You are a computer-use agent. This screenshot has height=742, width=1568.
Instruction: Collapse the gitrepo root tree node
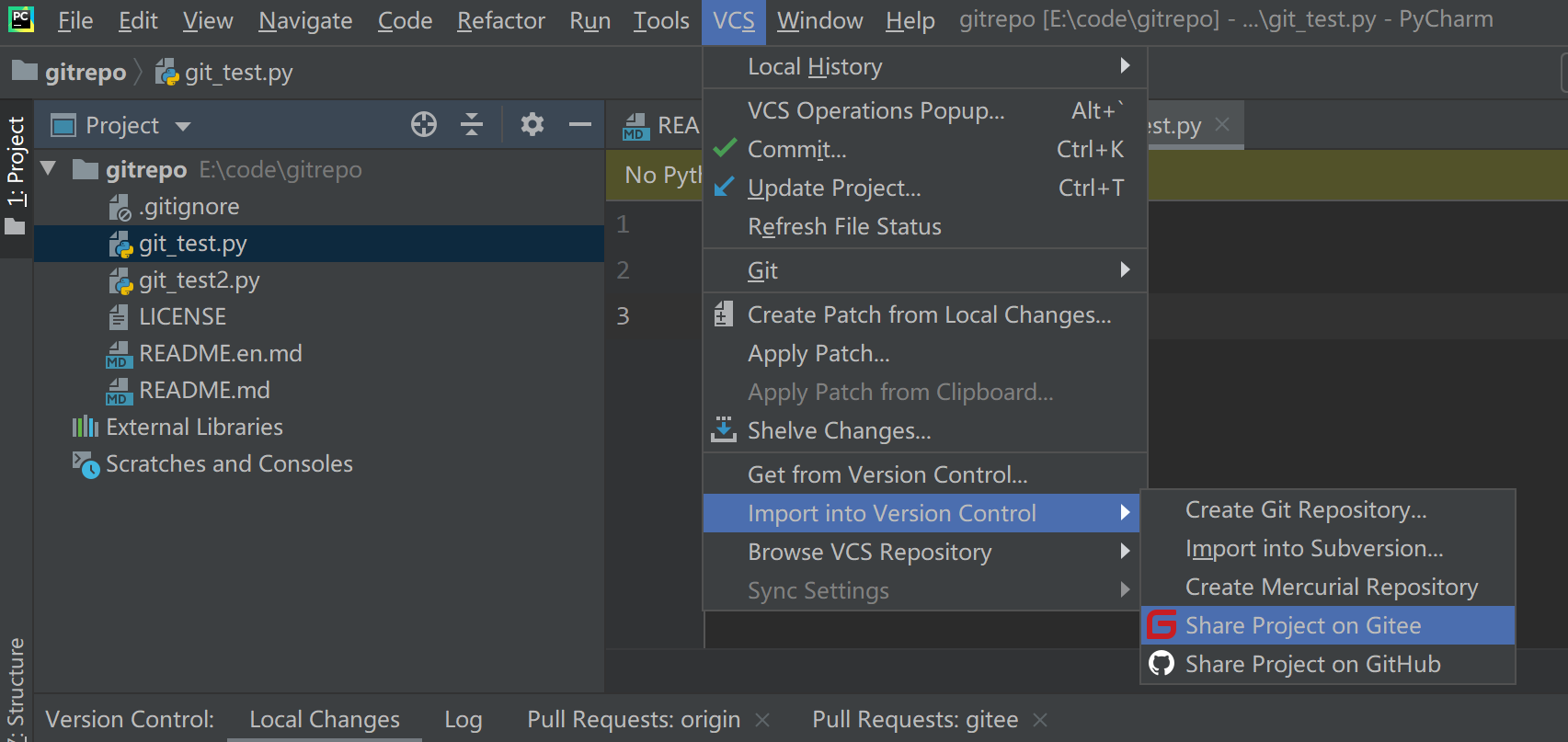(x=50, y=168)
